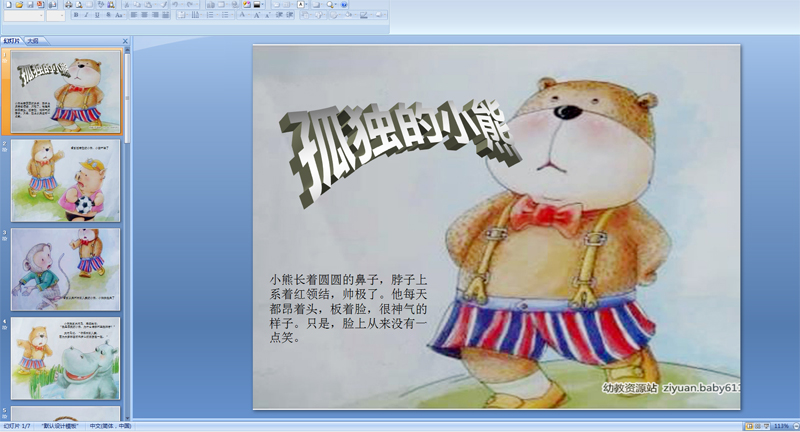This screenshot has height=432, width=800.
Task: Decrease font size with the smaller A
Action: 267,15
